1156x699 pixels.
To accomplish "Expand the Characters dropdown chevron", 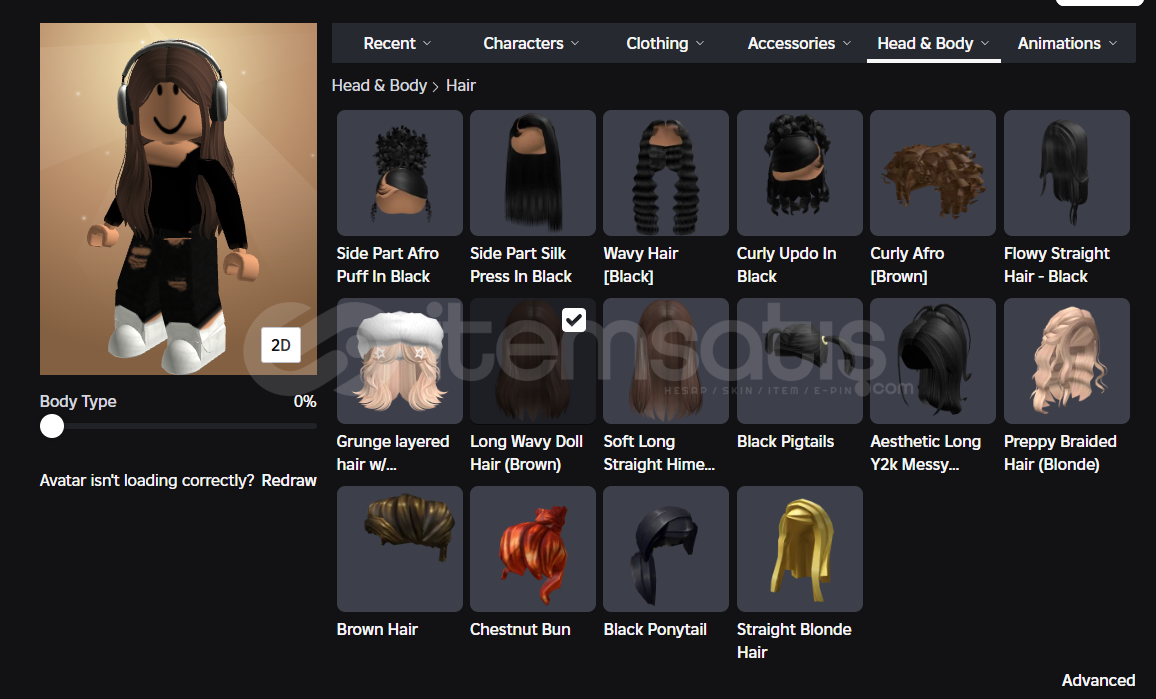I will click(575, 44).
